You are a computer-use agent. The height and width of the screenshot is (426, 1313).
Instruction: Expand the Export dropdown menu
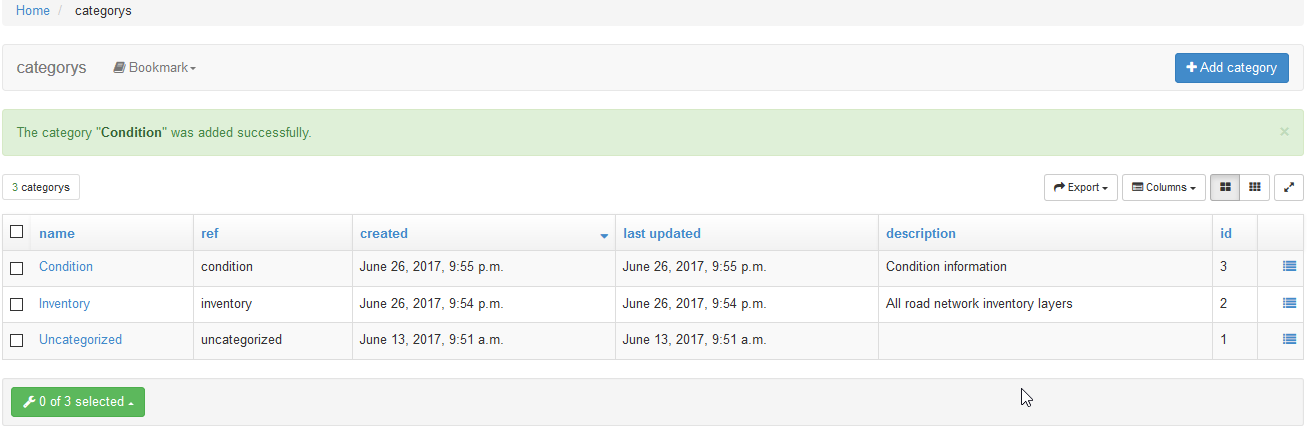coord(1081,187)
